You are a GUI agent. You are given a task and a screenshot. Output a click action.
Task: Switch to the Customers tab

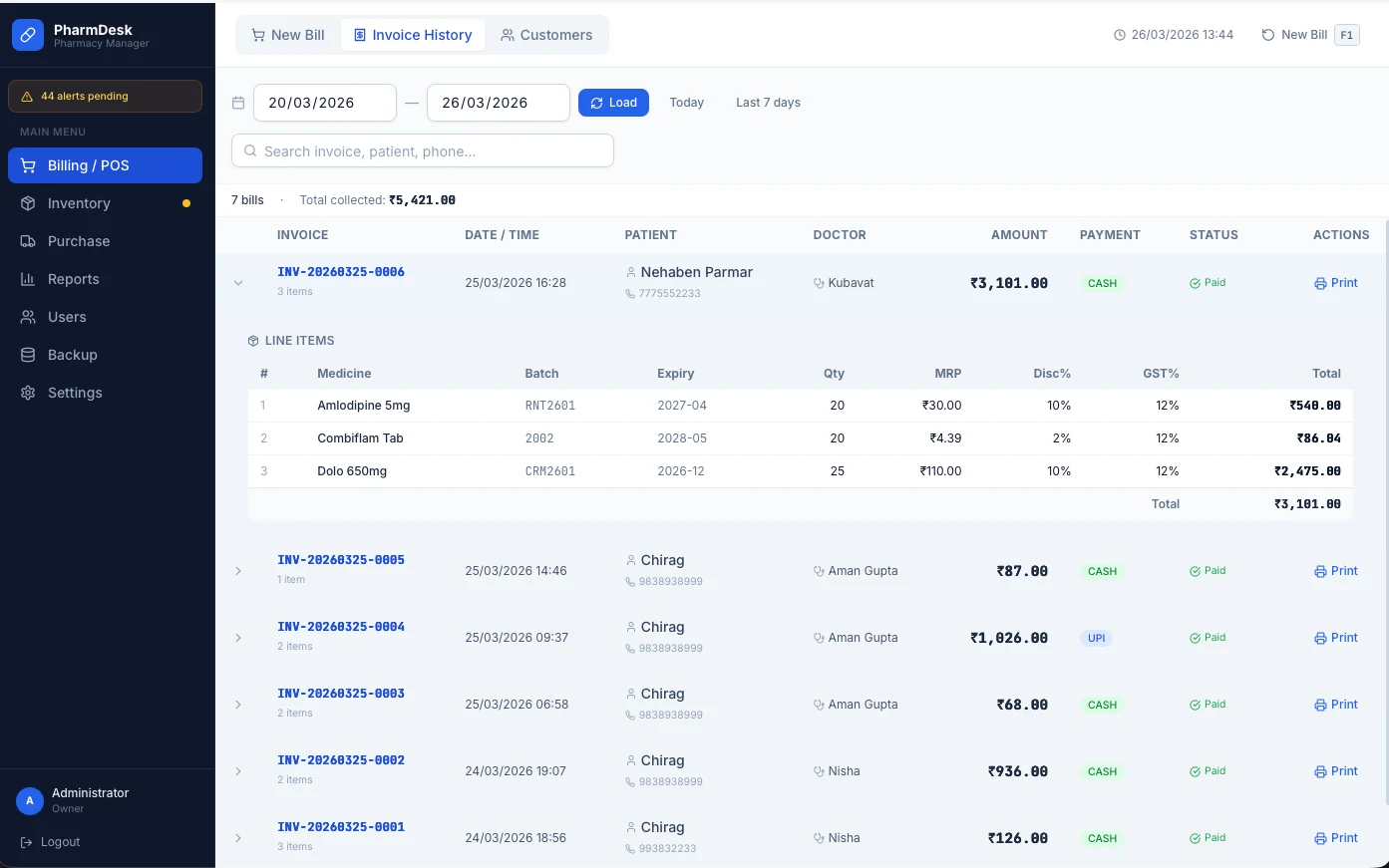[x=545, y=35]
